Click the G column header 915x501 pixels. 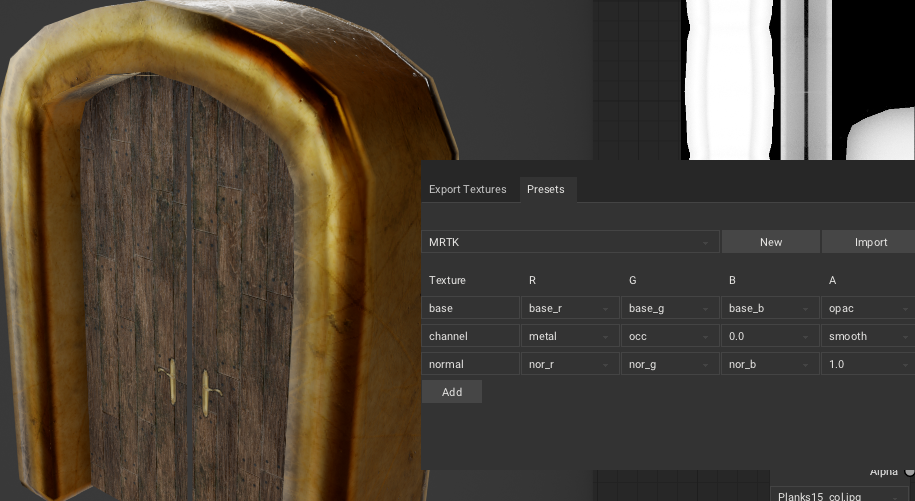pyautogui.click(x=632, y=280)
